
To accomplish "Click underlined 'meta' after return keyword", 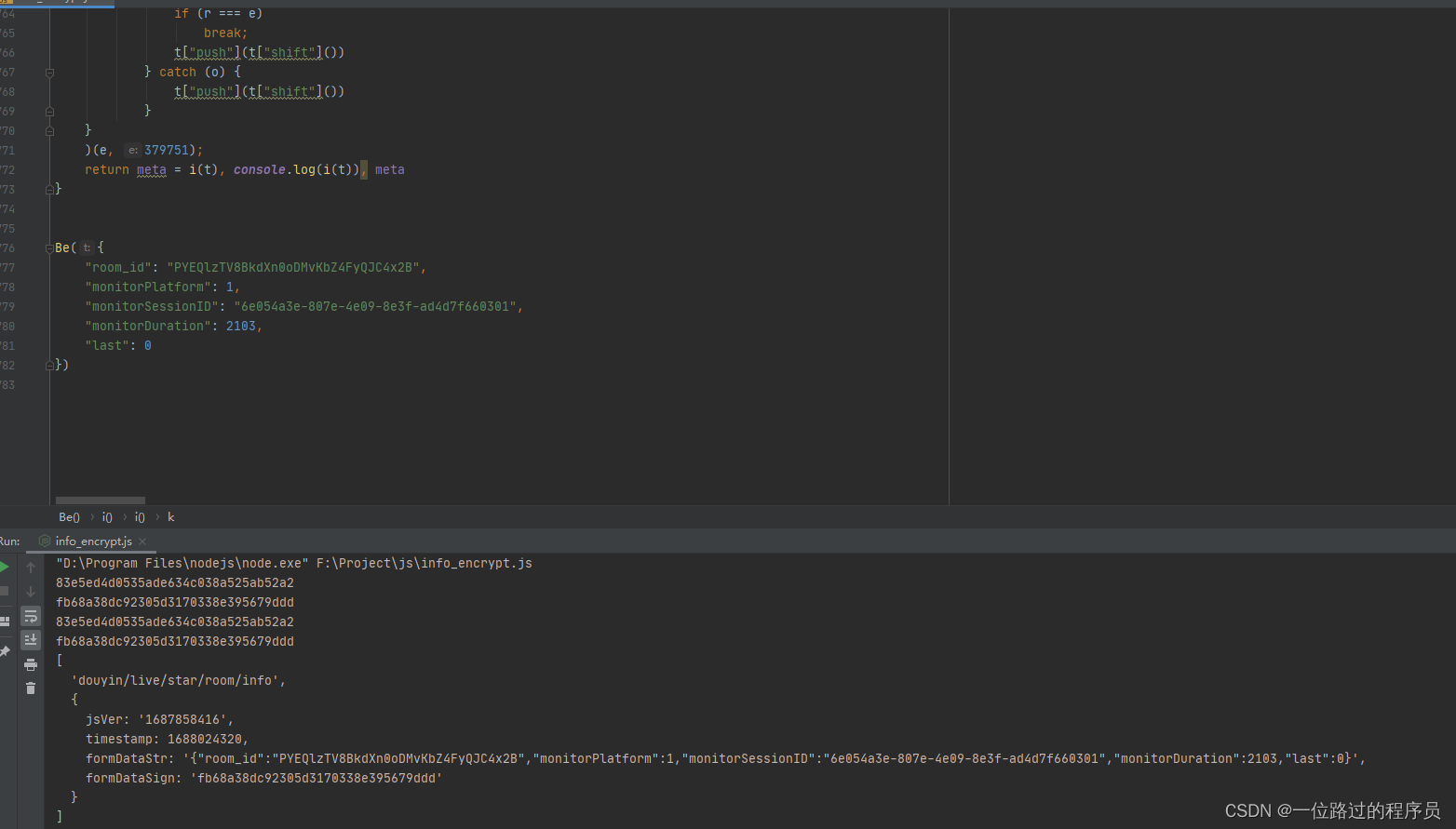I will [x=152, y=169].
